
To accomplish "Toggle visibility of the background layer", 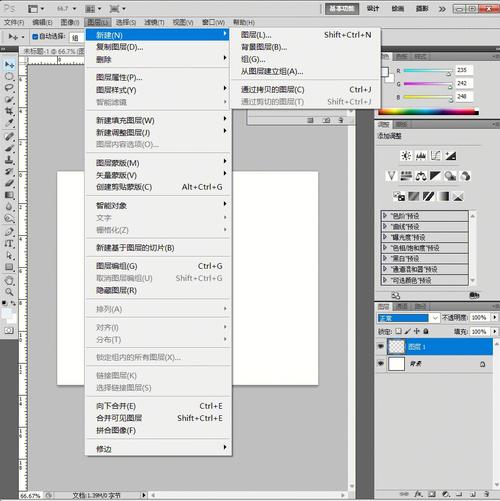I will (381, 364).
